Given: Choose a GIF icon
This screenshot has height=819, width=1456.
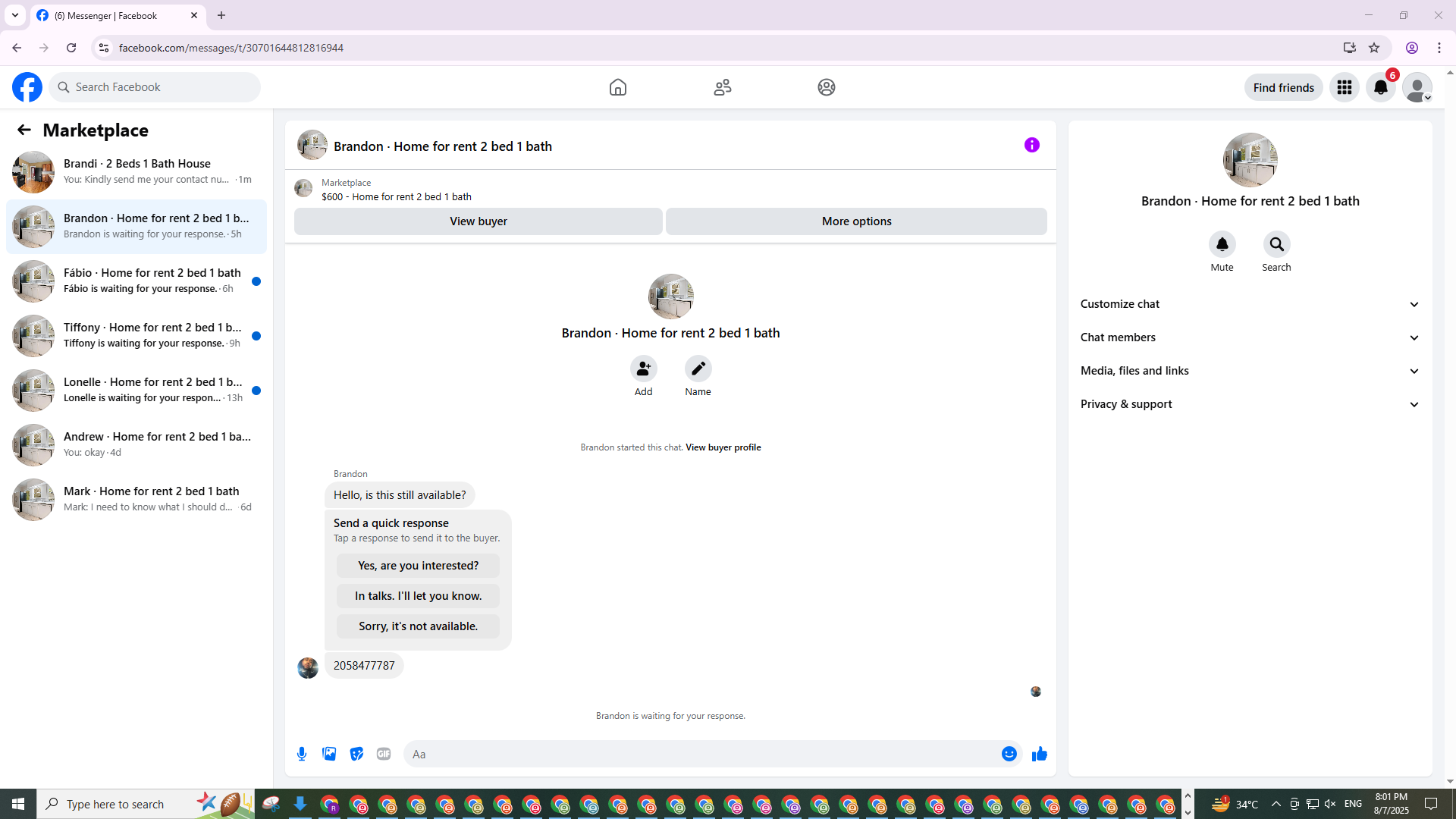Looking at the screenshot, I should [x=384, y=754].
